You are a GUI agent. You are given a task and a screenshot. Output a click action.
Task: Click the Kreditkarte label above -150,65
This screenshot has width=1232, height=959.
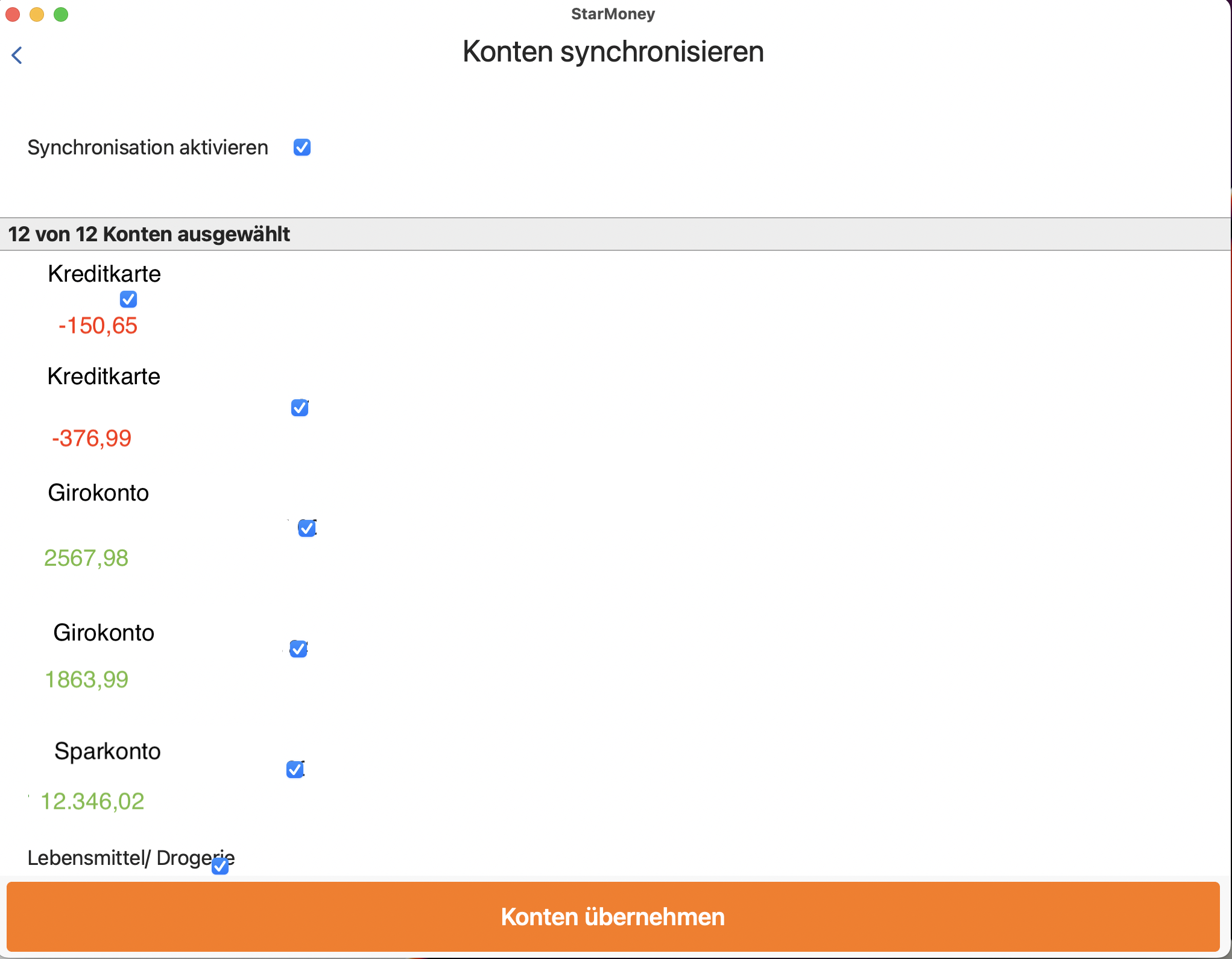tap(104, 273)
